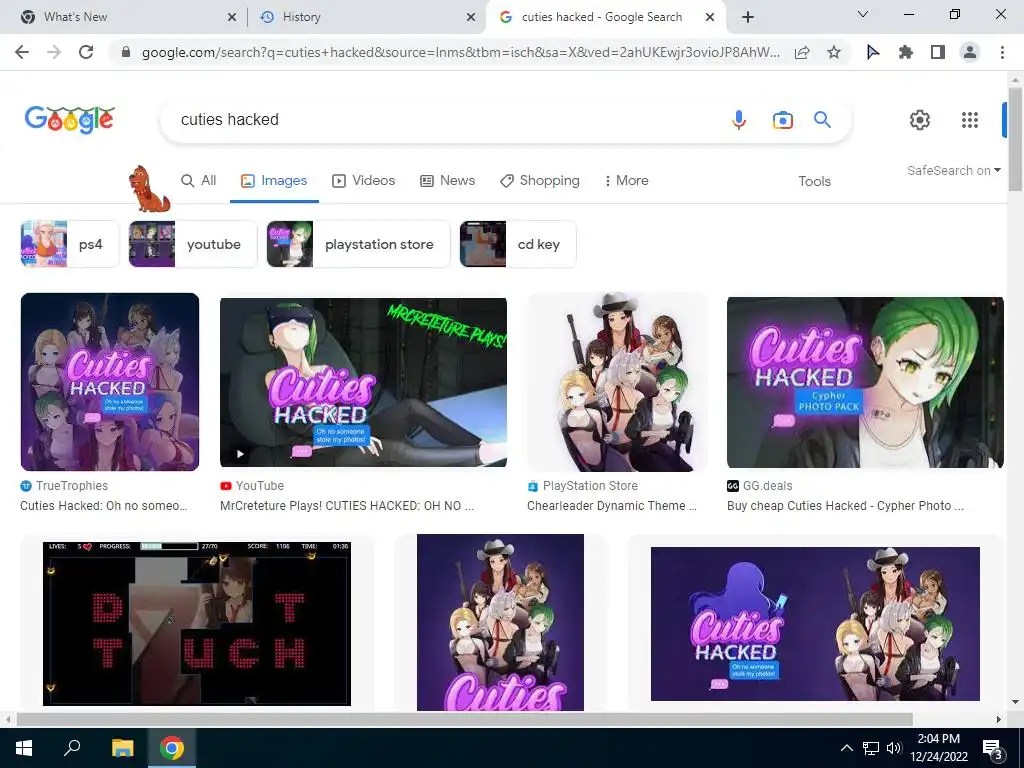Bookmark this page with the star icon

pos(834,52)
